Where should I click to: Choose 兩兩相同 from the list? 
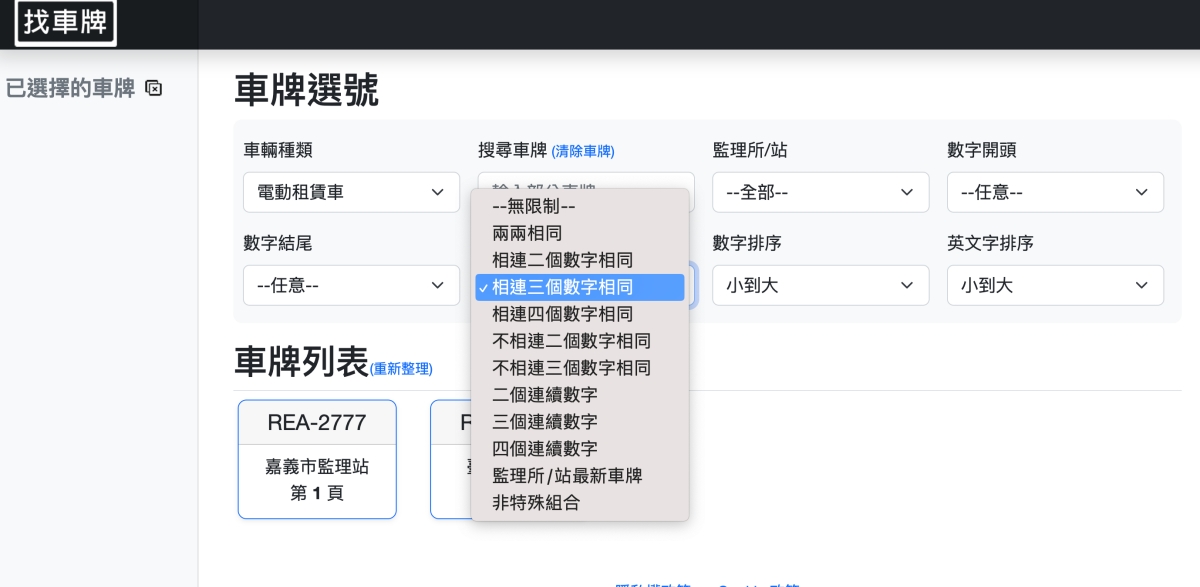[x=527, y=233]
